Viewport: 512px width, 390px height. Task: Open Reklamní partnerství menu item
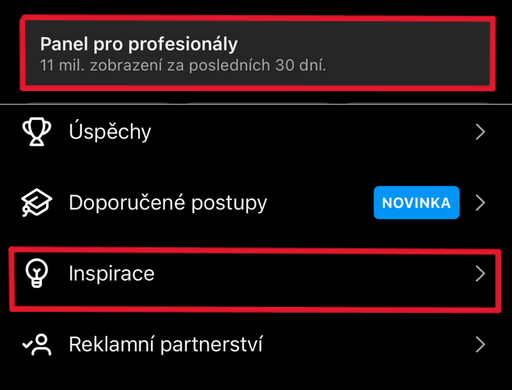coord(256,345)
